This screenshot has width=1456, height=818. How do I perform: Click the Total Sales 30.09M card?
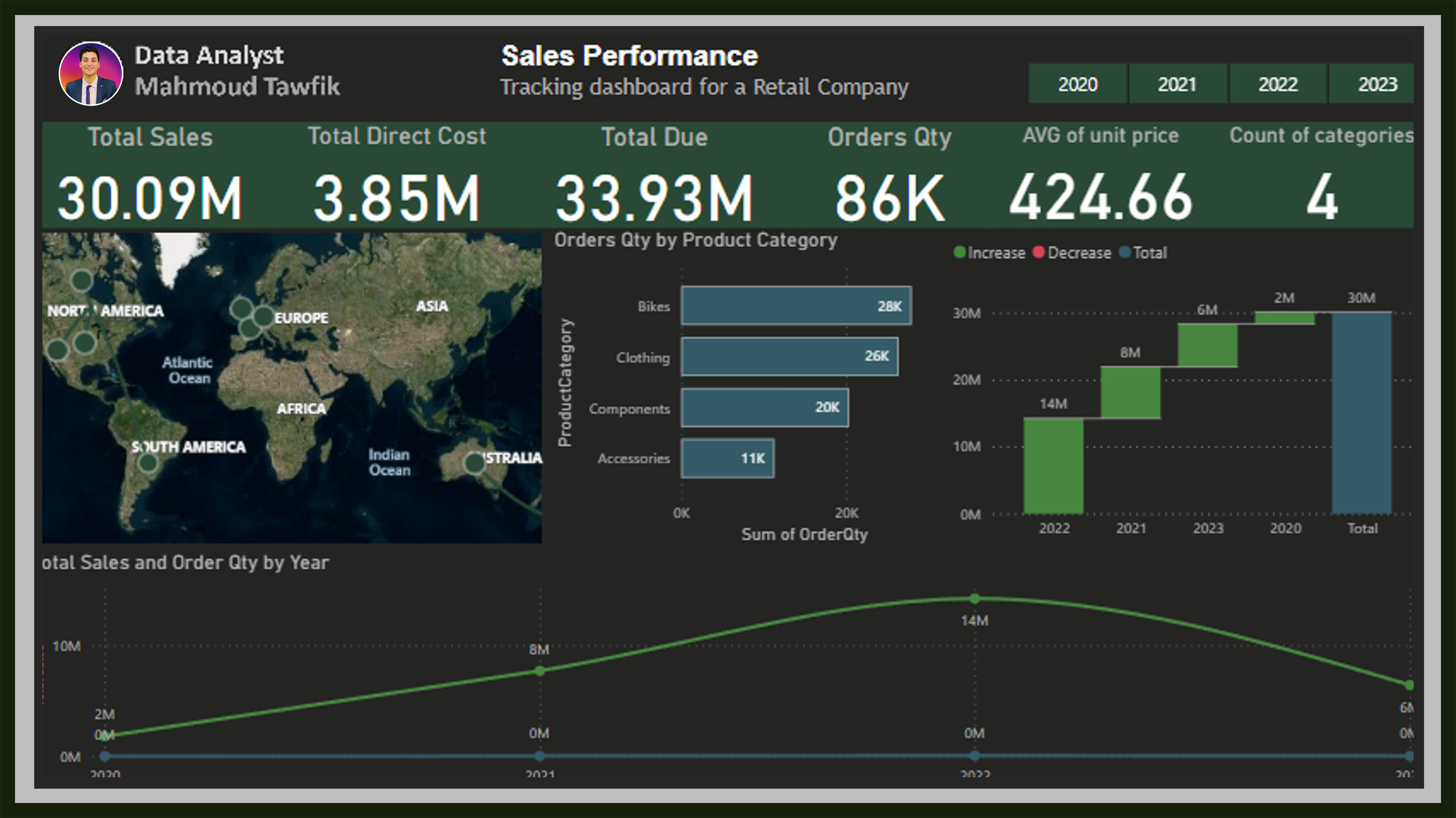(150, 175)
